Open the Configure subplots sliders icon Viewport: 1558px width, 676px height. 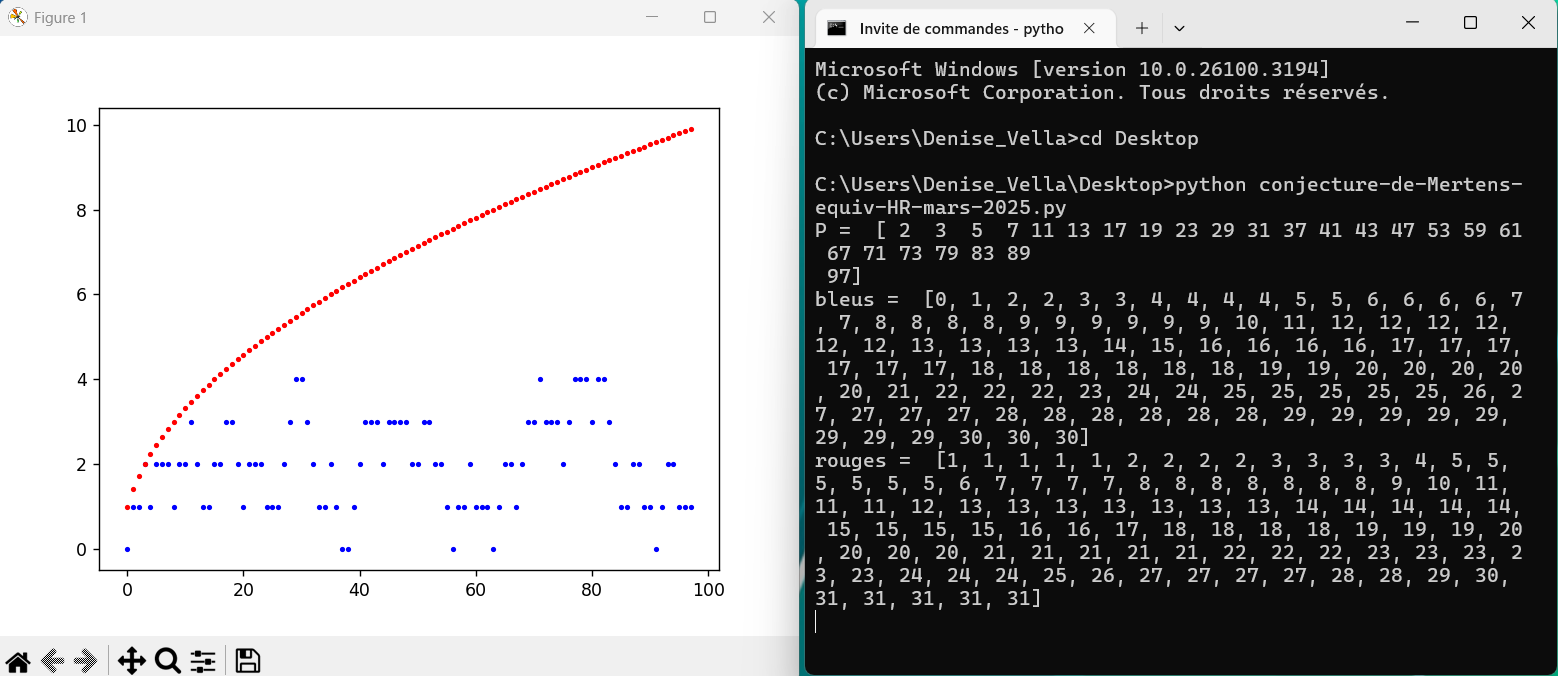203,661
